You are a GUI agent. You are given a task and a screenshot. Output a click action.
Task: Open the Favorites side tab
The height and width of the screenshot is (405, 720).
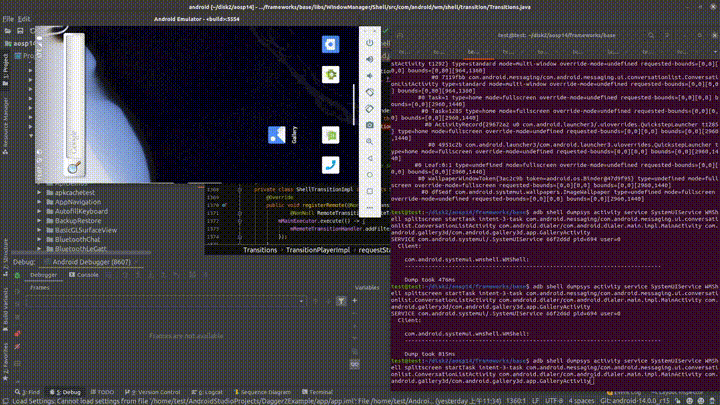[6, 361]
